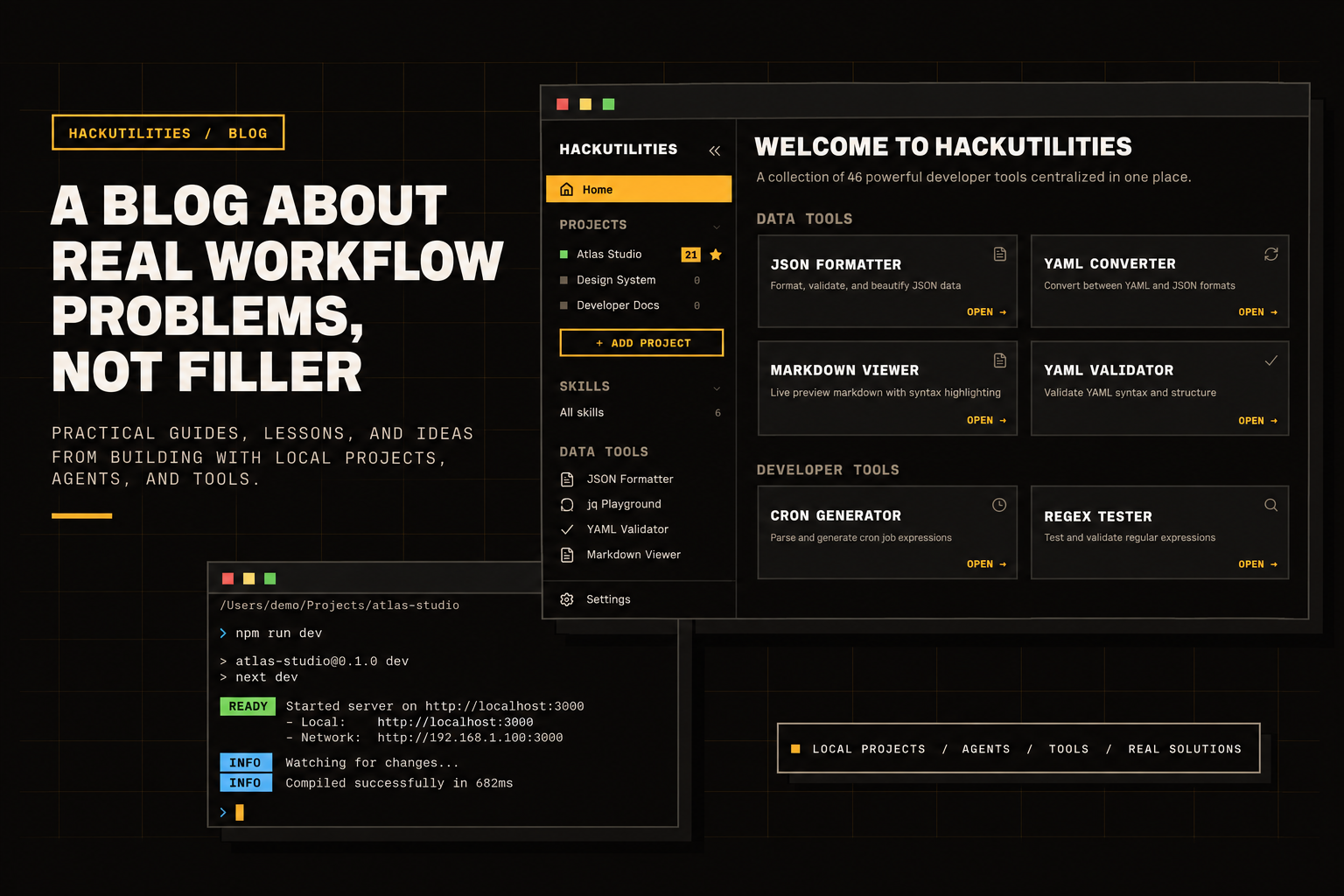
Task: Click the red dot on the HackUtilities window
Action: click(x=563, y=104)
